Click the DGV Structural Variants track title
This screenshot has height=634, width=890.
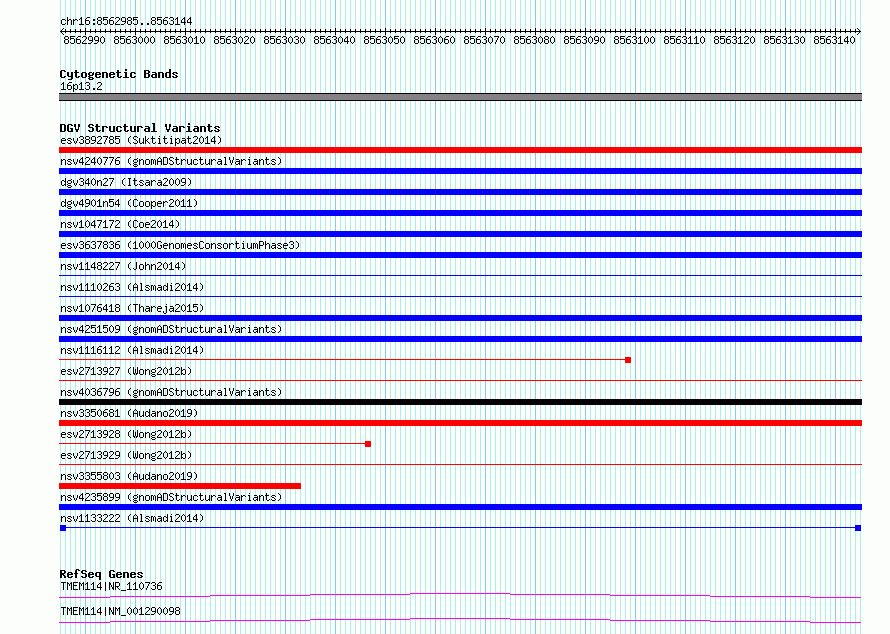click(140, 128)
